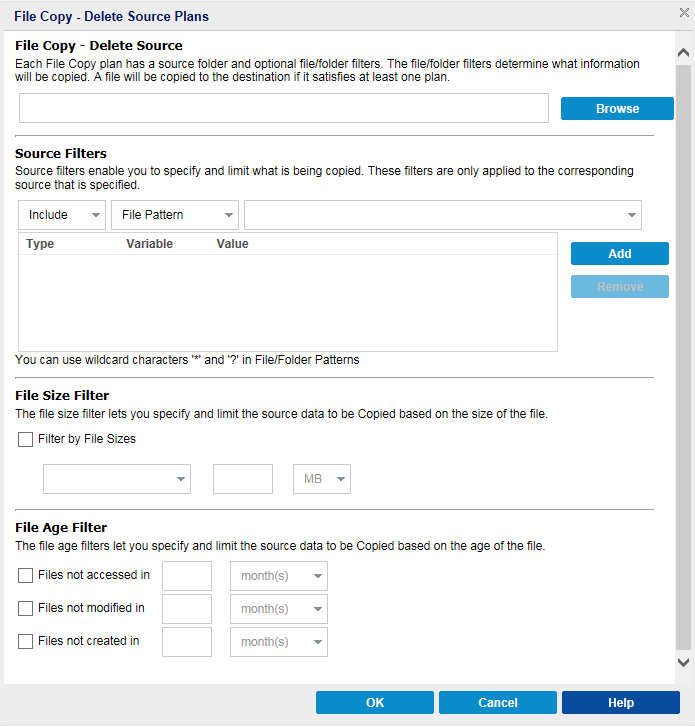Image resolution: width=695 pixels, height=727 pixels.
Task: Open the filter value combo box
Action: coord(442,215)
